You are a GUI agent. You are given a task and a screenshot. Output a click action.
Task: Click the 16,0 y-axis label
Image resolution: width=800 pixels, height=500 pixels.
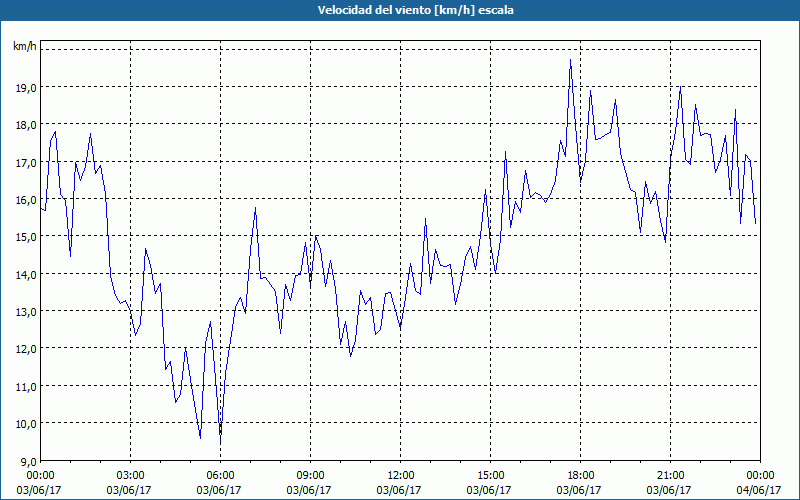[27, 199]
